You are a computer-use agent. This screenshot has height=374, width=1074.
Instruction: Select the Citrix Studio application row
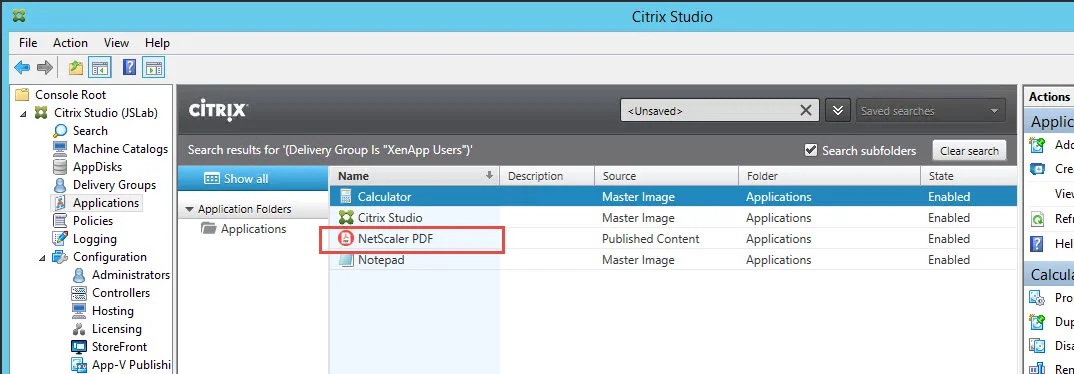tap(673, 218)
